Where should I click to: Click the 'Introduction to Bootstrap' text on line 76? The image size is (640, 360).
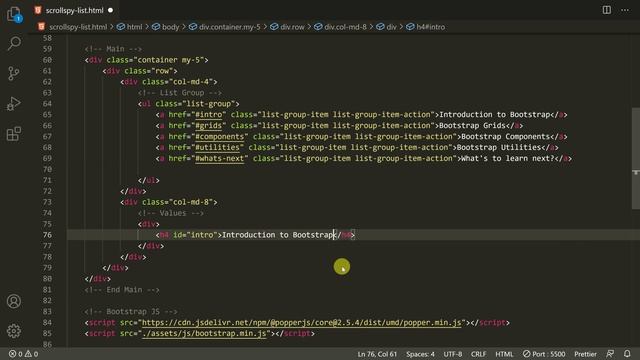click(278, 235)
